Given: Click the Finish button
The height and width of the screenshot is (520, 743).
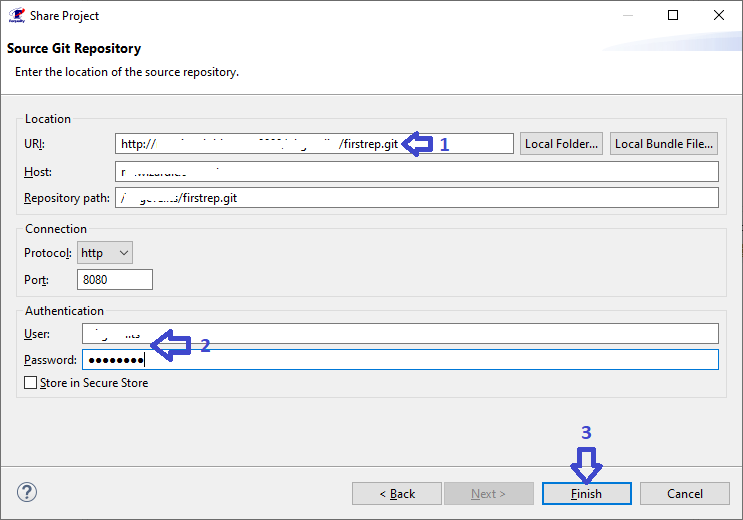Looking at the screenshot, I should coord(587,493).
